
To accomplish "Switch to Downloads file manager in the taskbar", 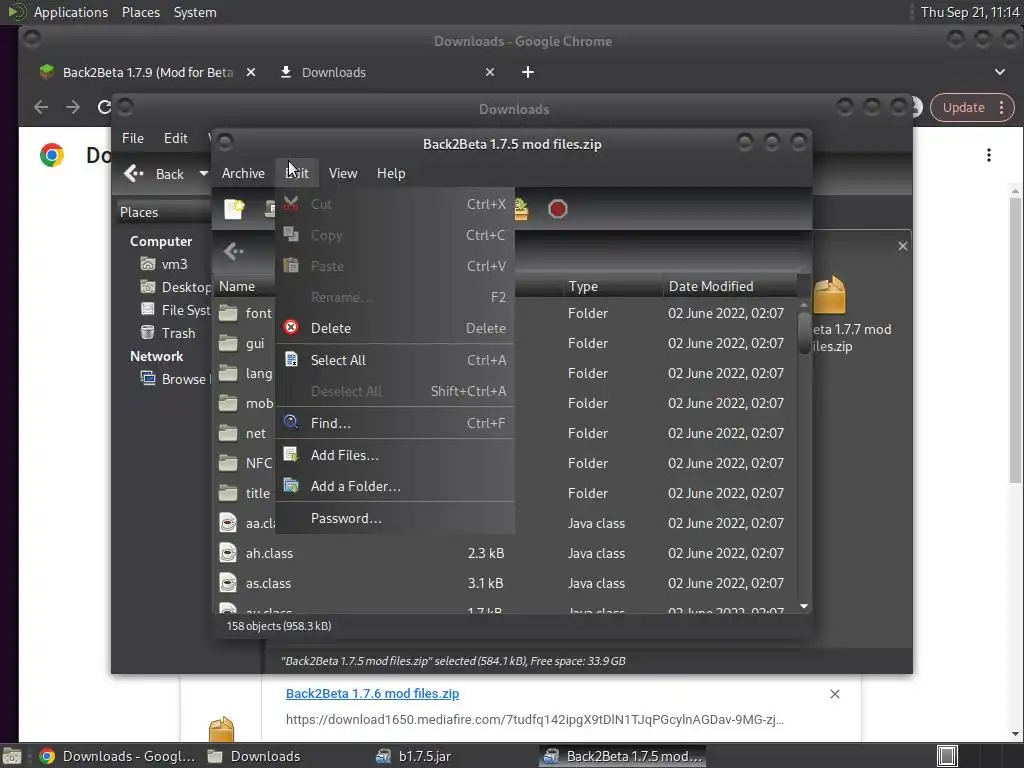I will [255, 756].
